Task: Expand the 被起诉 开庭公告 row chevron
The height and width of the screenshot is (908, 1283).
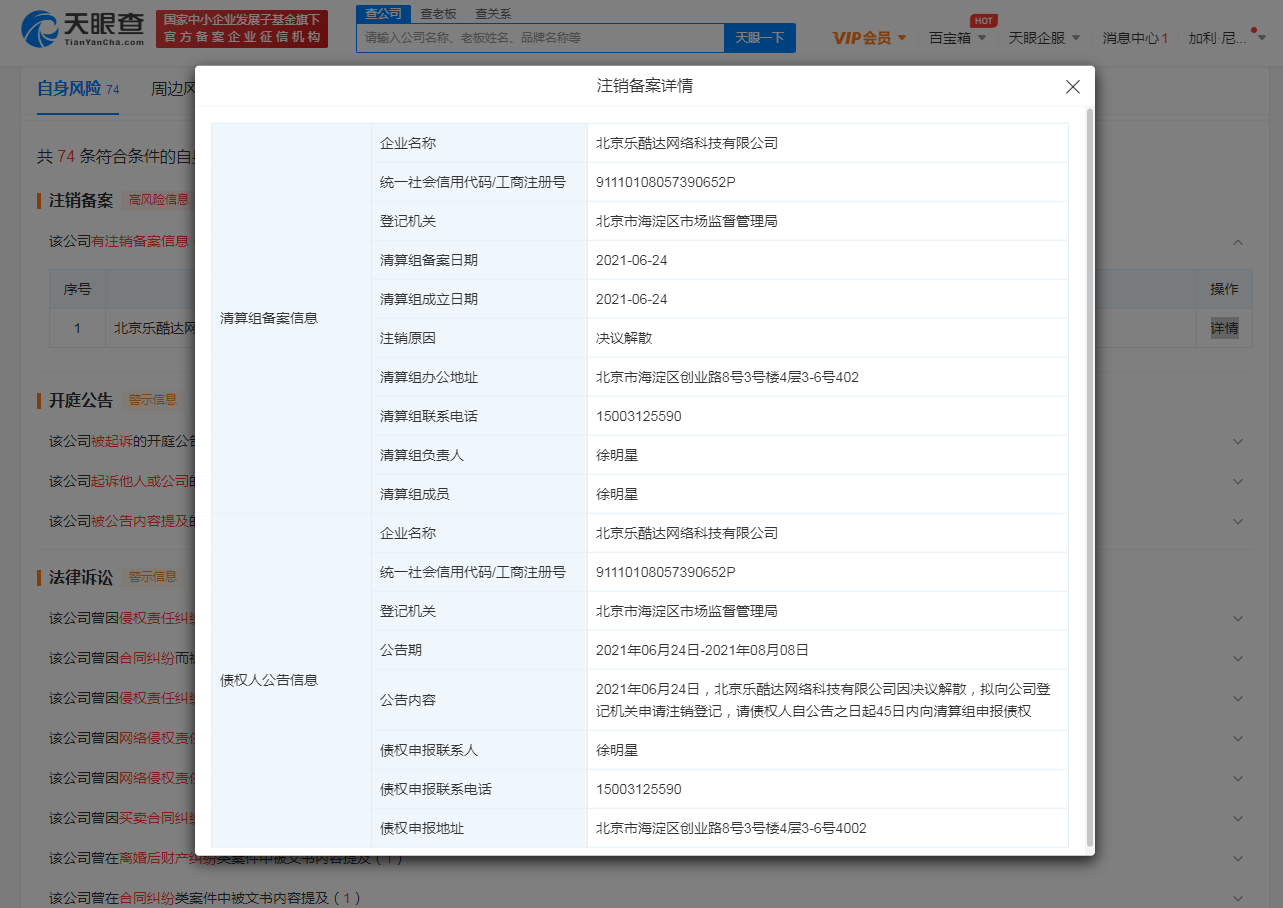Action: [1238, 441]
